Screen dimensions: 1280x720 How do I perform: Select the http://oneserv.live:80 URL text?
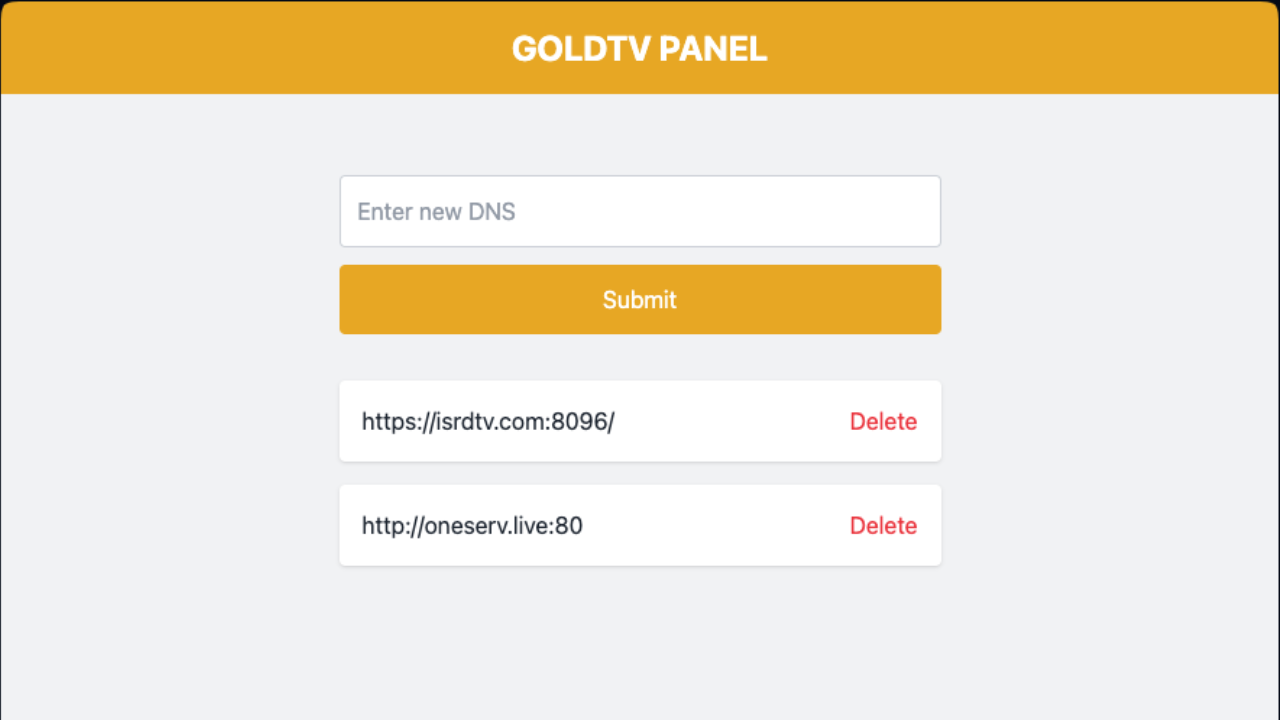point(472,525)
